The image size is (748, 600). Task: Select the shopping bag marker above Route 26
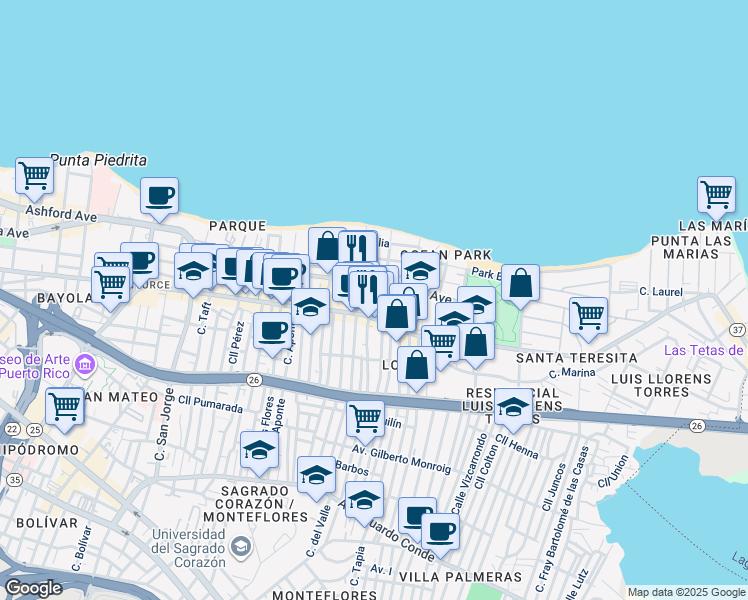coord(417,365)
